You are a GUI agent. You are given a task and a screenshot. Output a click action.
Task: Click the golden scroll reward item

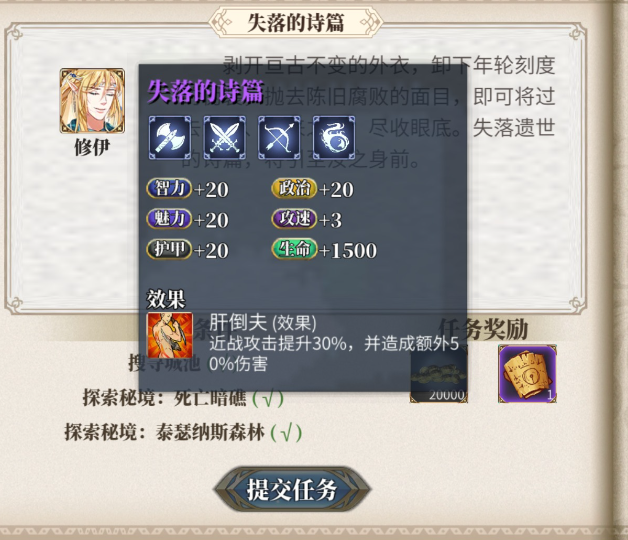(527, 373)
